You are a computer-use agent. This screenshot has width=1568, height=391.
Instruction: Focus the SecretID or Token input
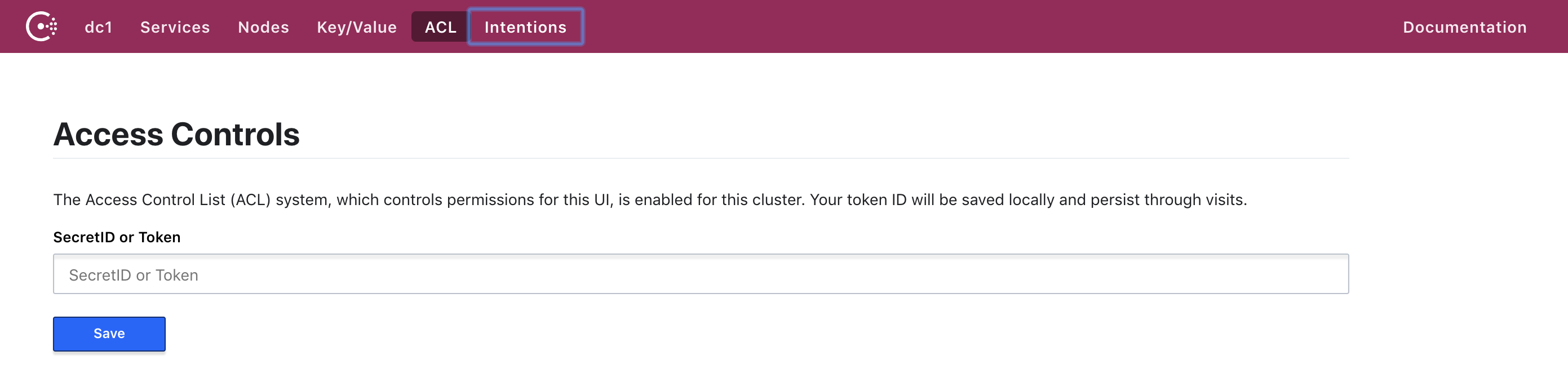(x=701, y=274)
